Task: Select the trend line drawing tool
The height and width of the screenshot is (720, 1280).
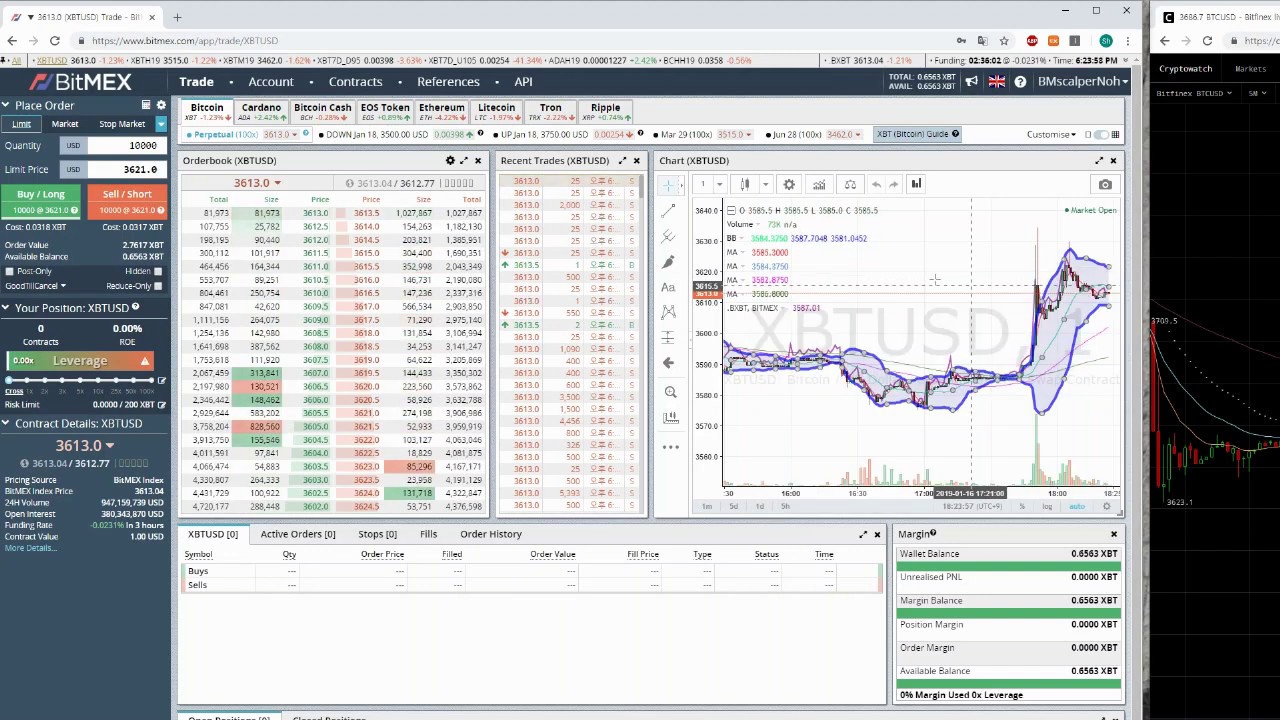Action: click(669, 210)
